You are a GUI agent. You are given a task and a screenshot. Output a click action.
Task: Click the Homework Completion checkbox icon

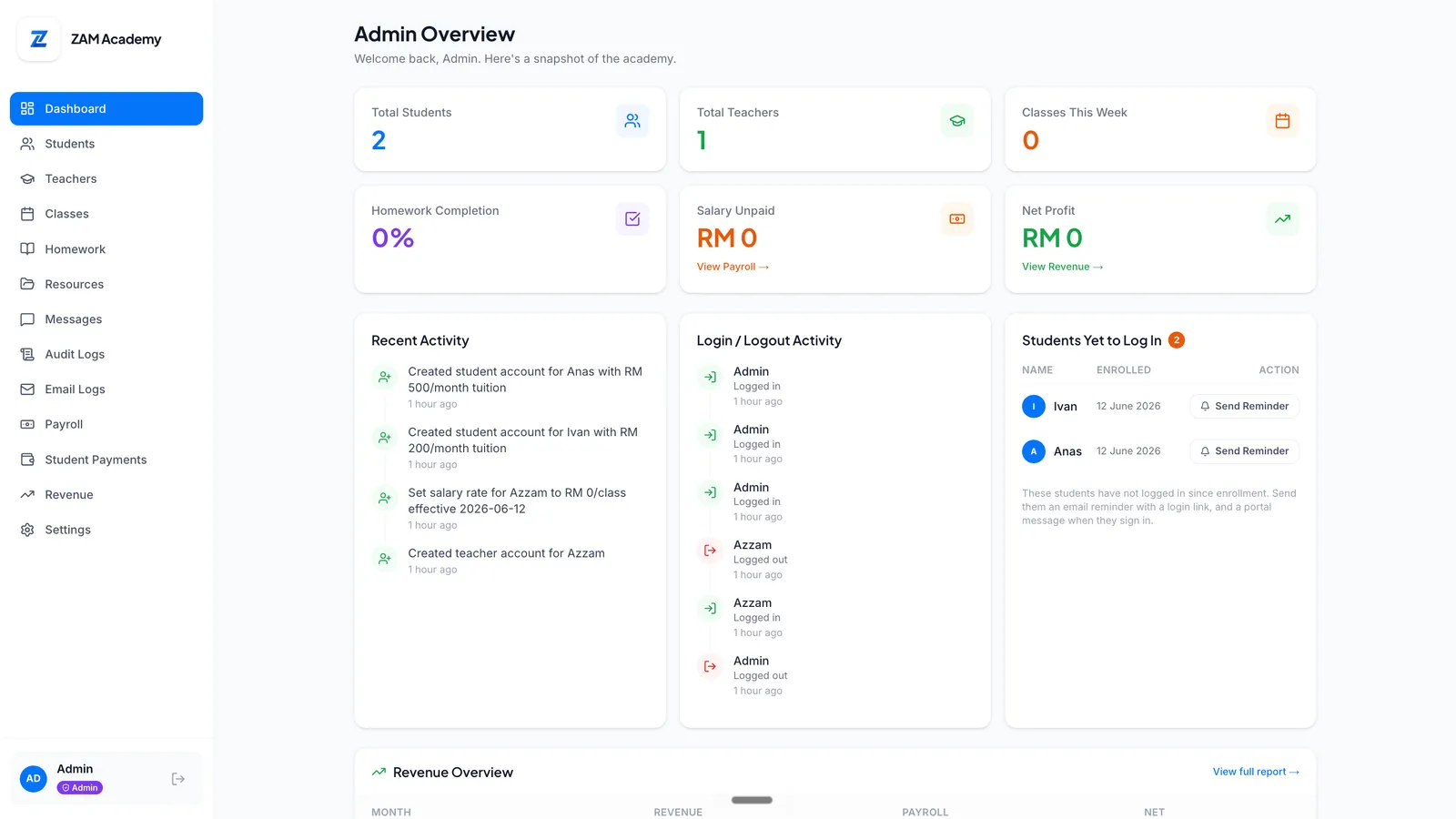click(x=632, y=219)
